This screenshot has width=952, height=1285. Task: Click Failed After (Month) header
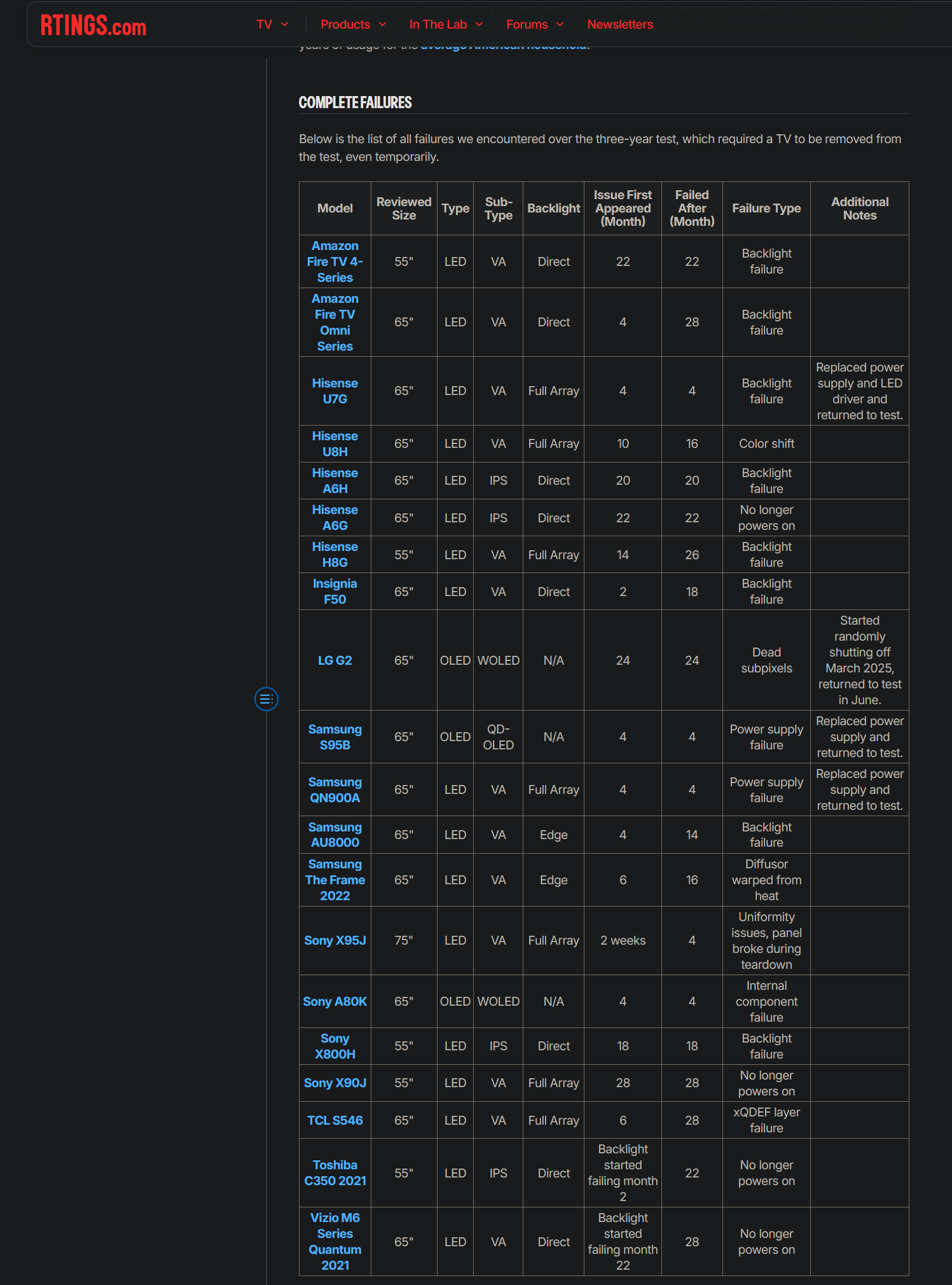click(692, 209)
